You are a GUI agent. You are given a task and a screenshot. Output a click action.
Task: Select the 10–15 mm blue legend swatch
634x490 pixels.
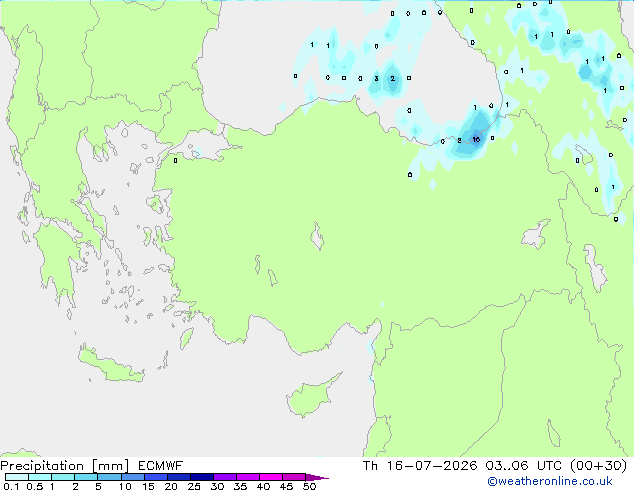tap(133, 477)
